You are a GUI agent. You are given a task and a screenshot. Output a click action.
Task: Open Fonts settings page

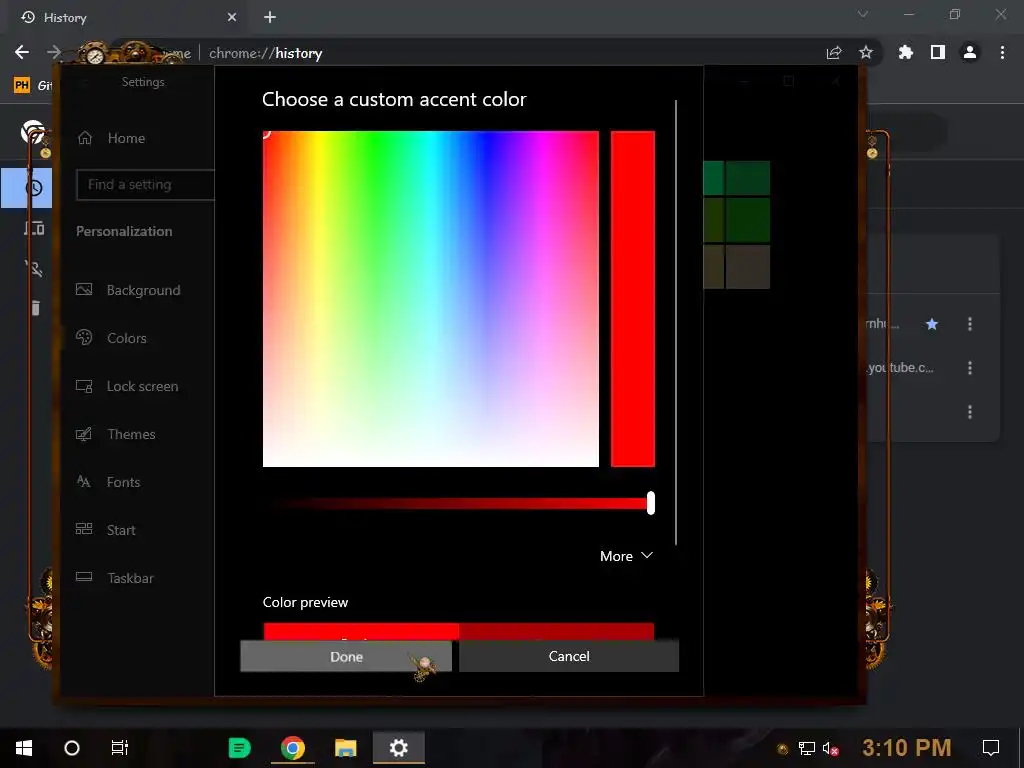(108, 482)
